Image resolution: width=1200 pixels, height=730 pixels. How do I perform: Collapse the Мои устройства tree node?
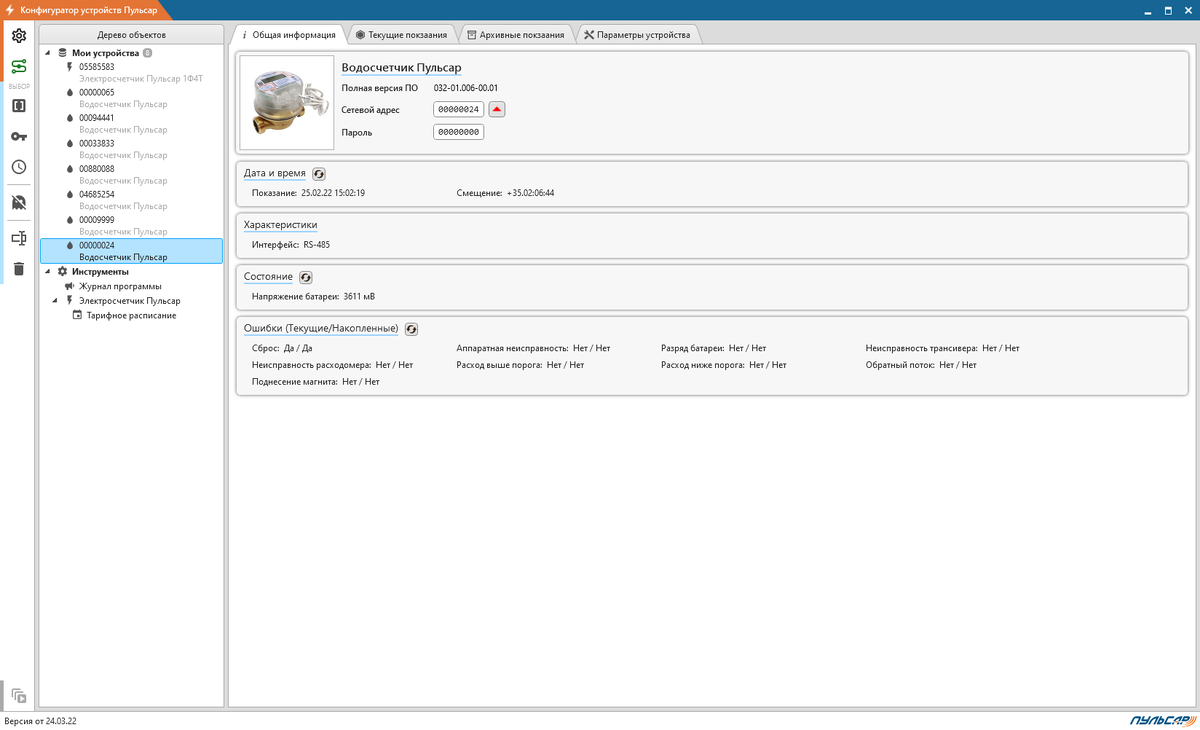[48, 53]
